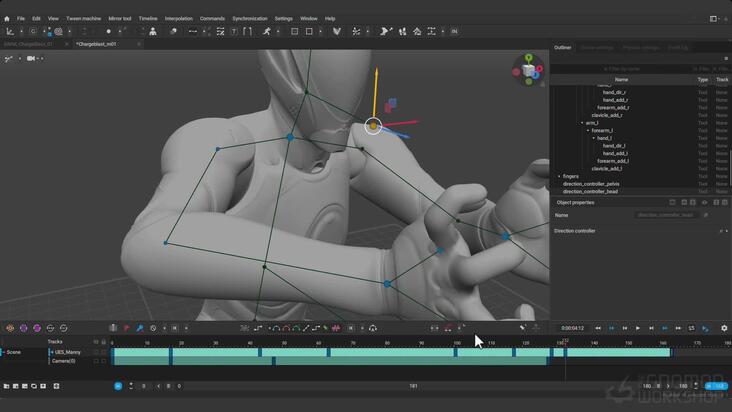
Task: Click the viewport mode icon at top-left of viewport
Action: (x=8, y=59)
